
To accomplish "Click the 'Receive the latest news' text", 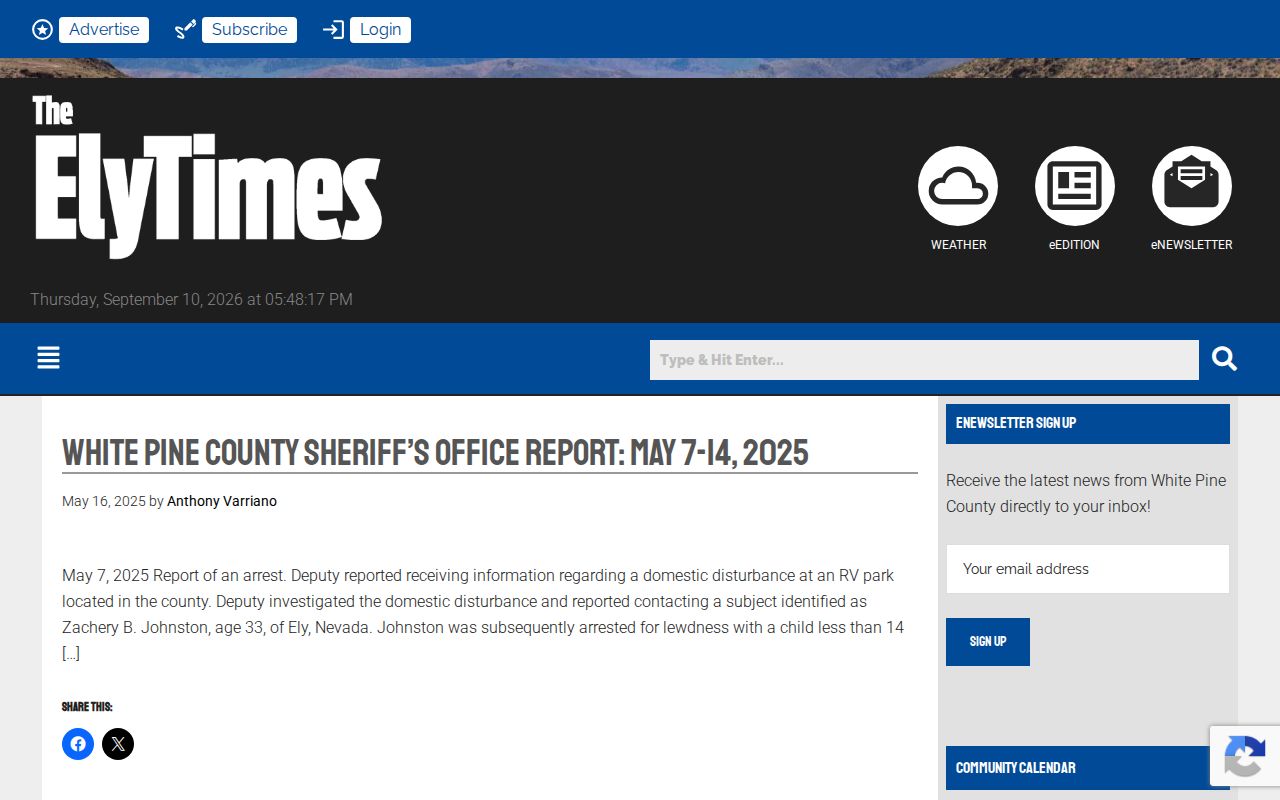I will [1086, 493].
